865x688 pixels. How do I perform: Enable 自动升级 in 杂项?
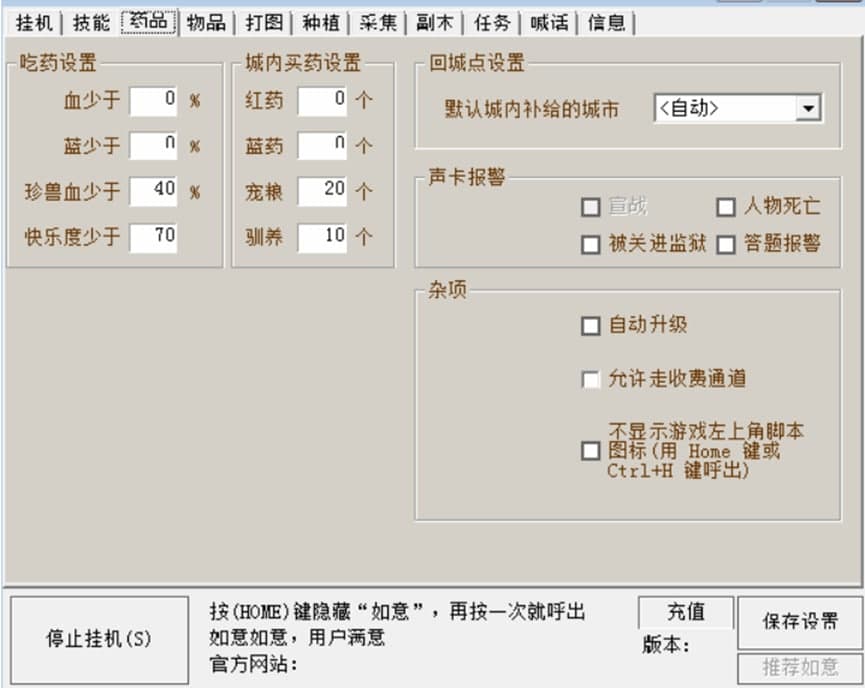click(591, 323)
